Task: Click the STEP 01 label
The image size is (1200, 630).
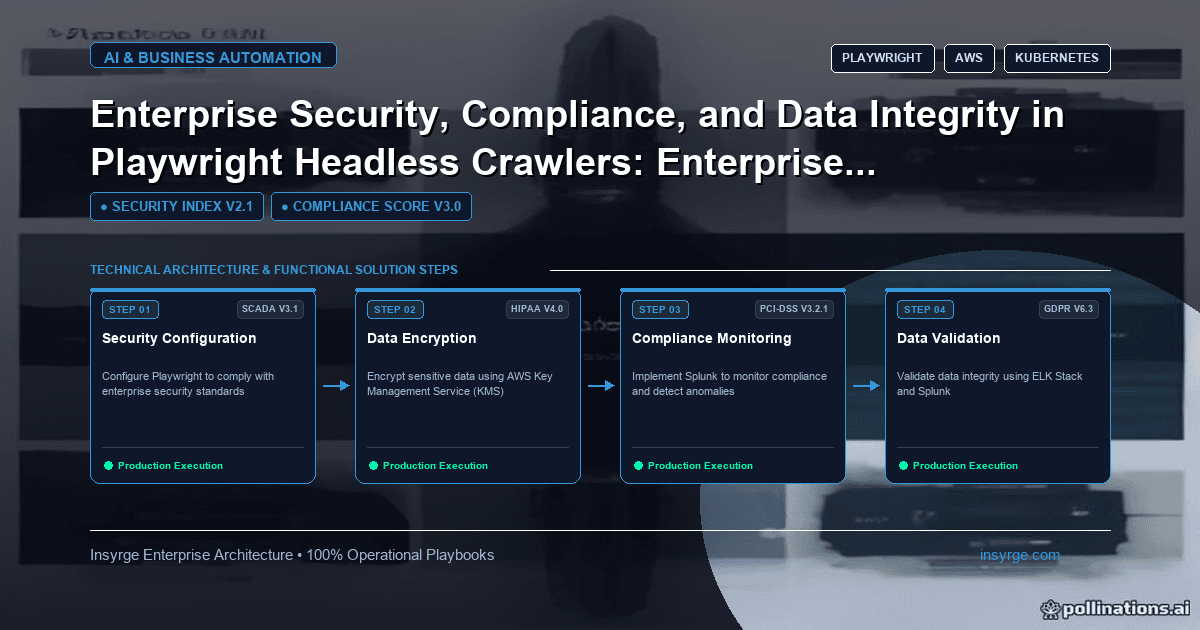Action: click(130, 310)
